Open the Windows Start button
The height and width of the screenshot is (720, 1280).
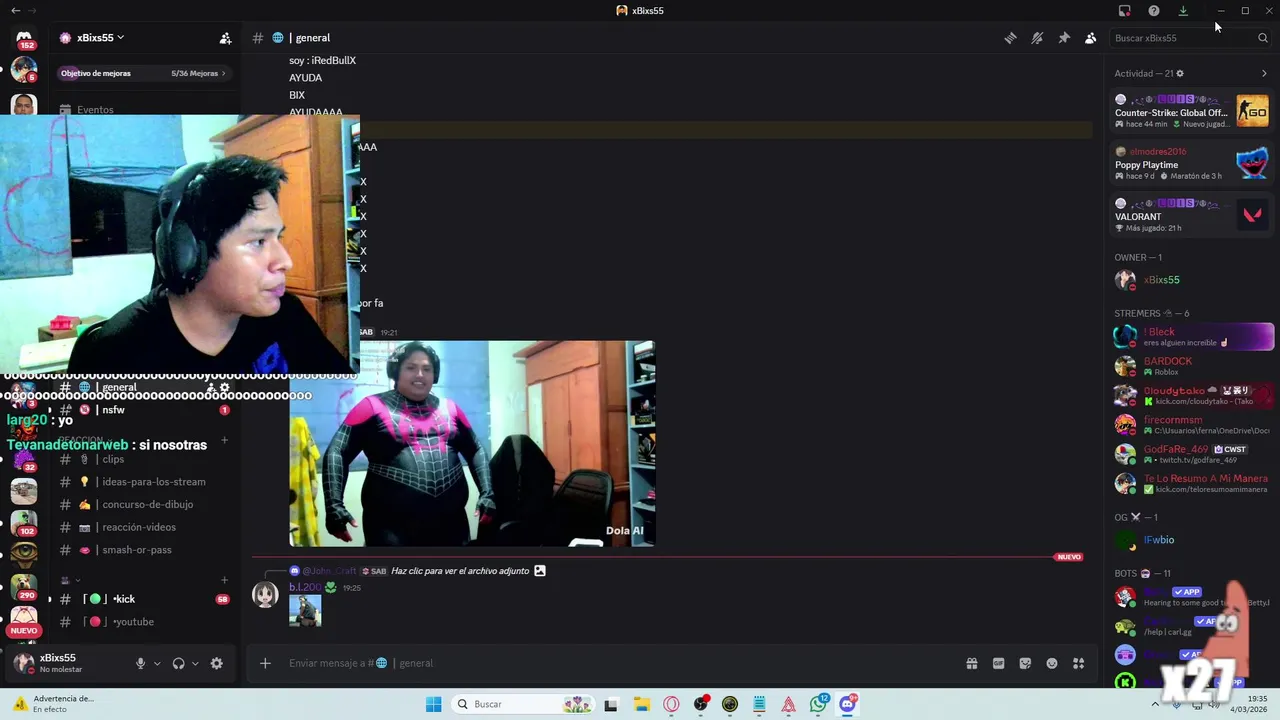433,704
